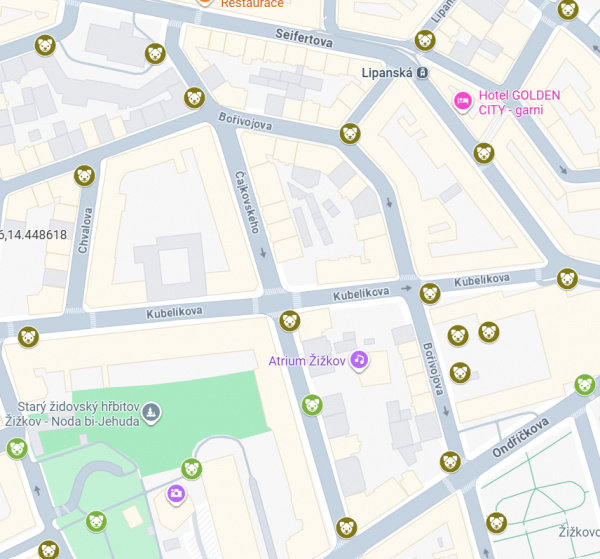Click the Atrium Žižkov place label

(307, 361)
